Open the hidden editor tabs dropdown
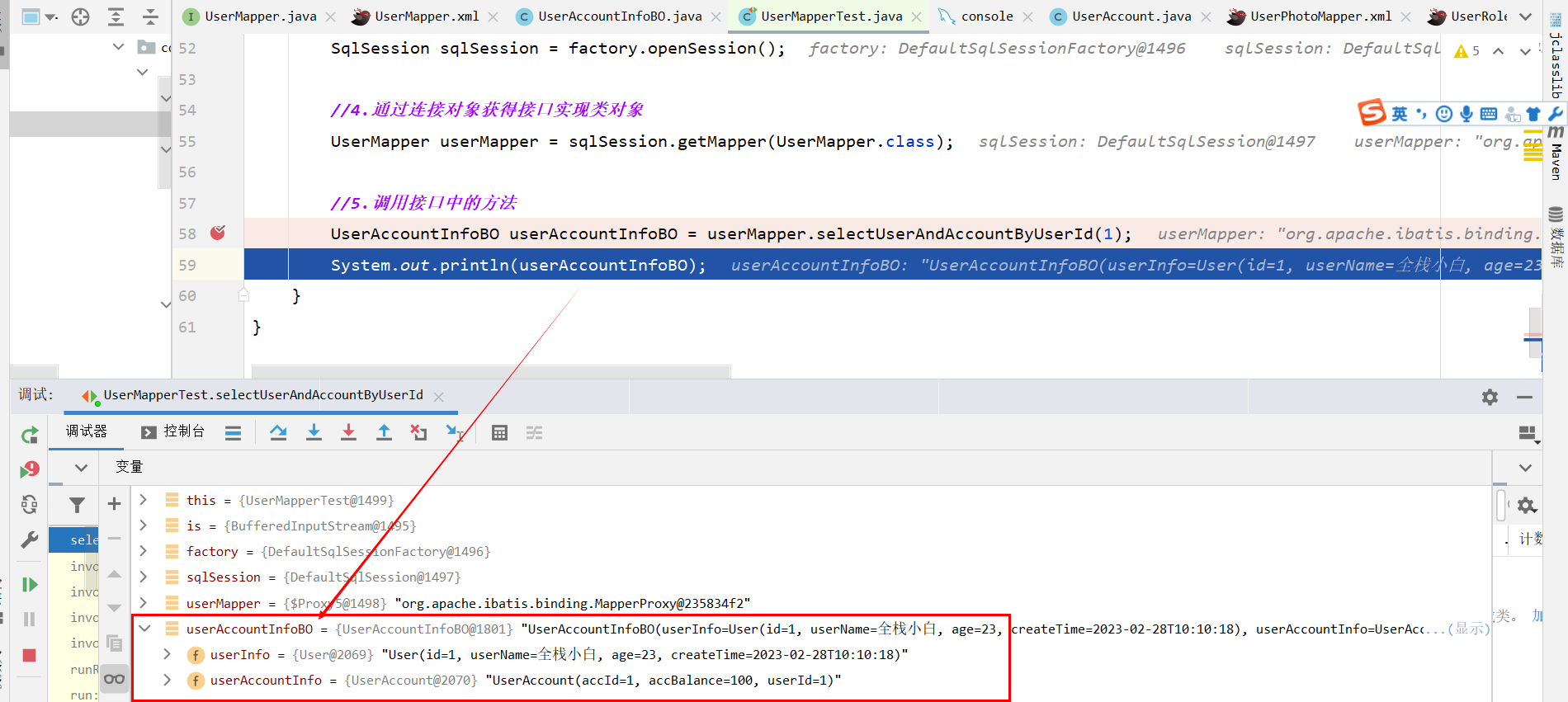Viewport: 1568px width, 702px height. 1526,16
